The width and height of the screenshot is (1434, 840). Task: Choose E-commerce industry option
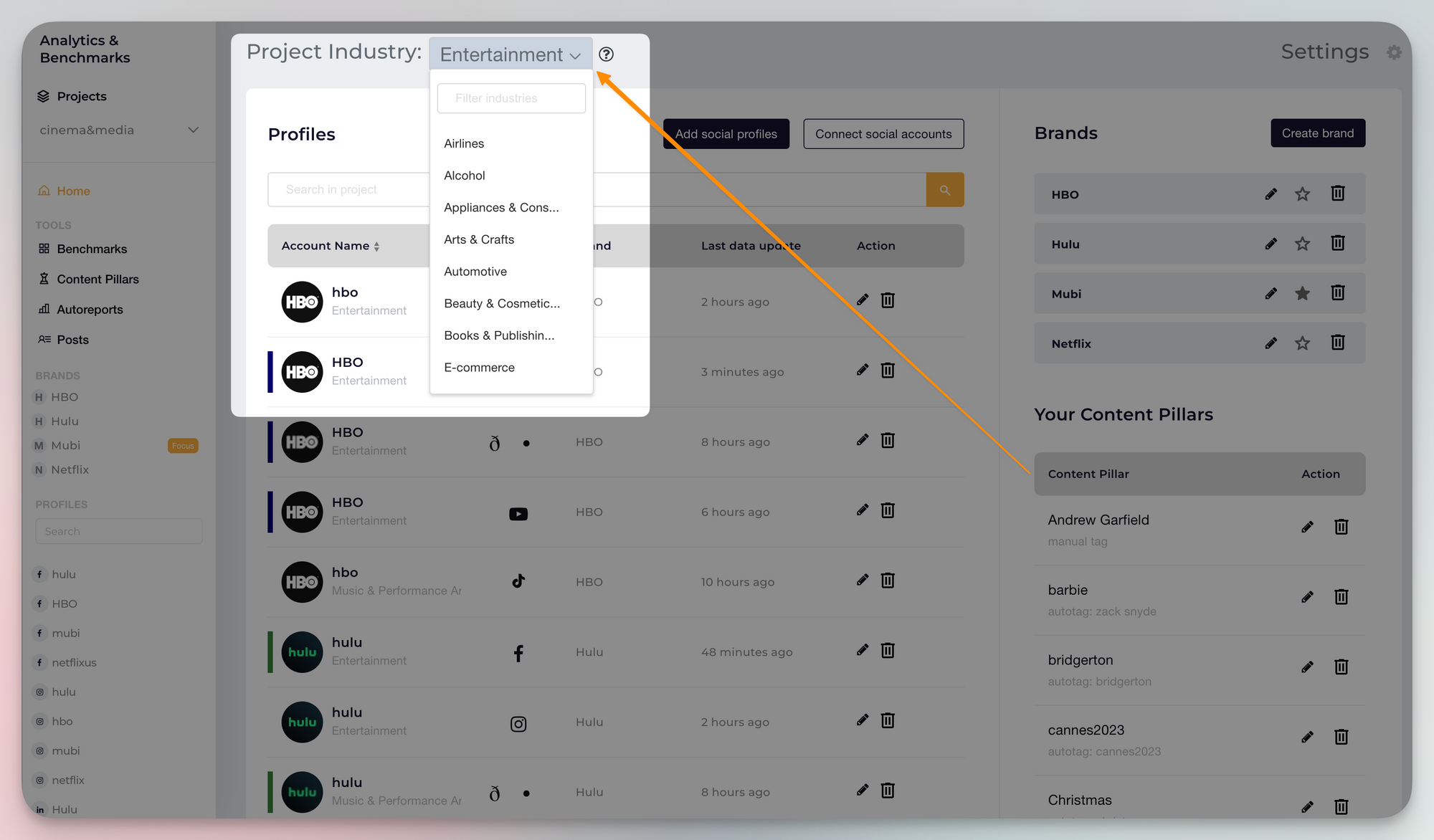point(479,368)
